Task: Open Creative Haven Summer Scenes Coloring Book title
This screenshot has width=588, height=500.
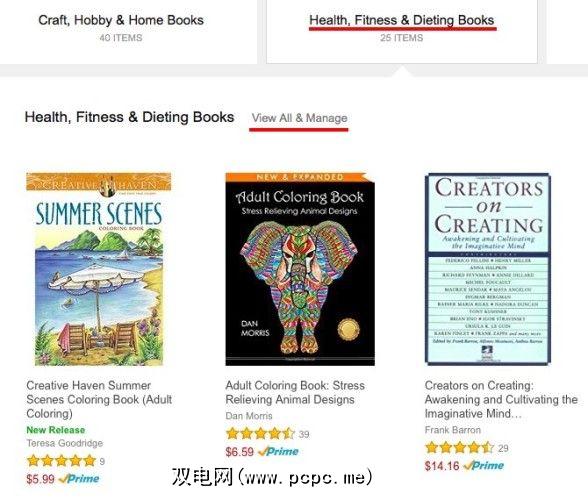Action: tap(99, 399)
